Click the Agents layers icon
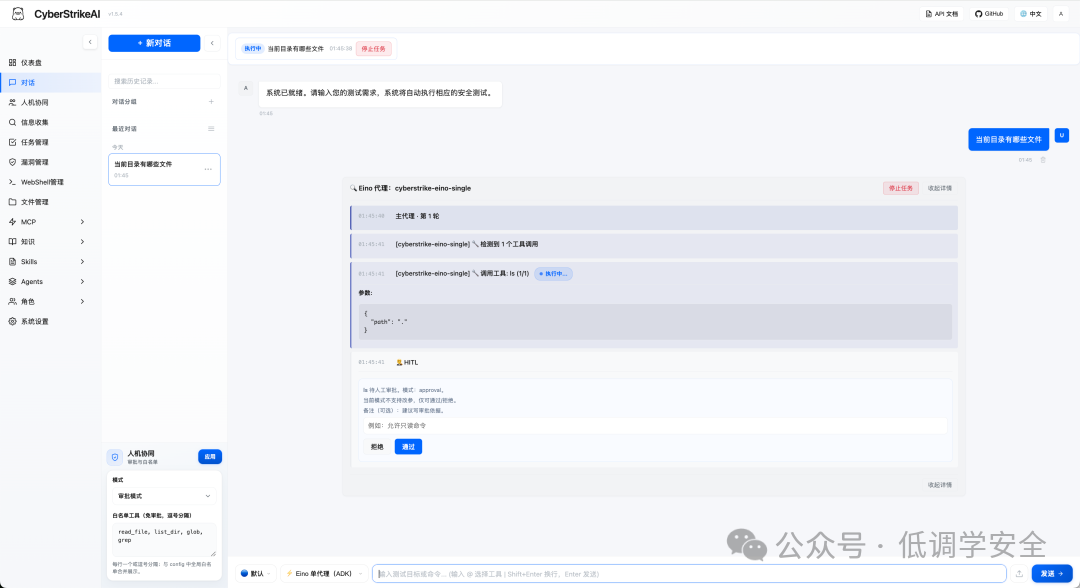Image resolution: width=1080 pixels, height=588 pixels. (x=12, y=282)
